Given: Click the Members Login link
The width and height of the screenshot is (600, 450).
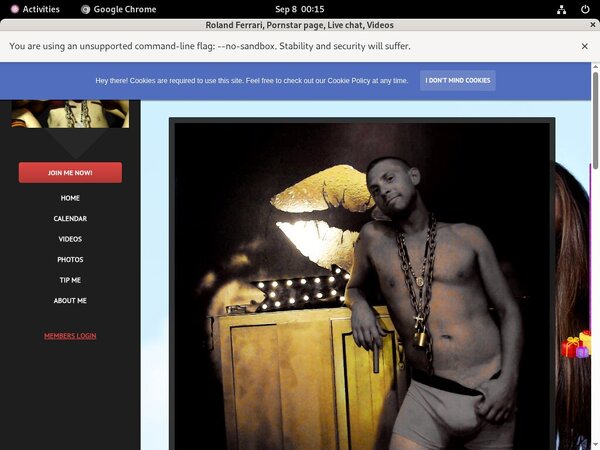Looking at the screenshot, I should tap(70, 336).
